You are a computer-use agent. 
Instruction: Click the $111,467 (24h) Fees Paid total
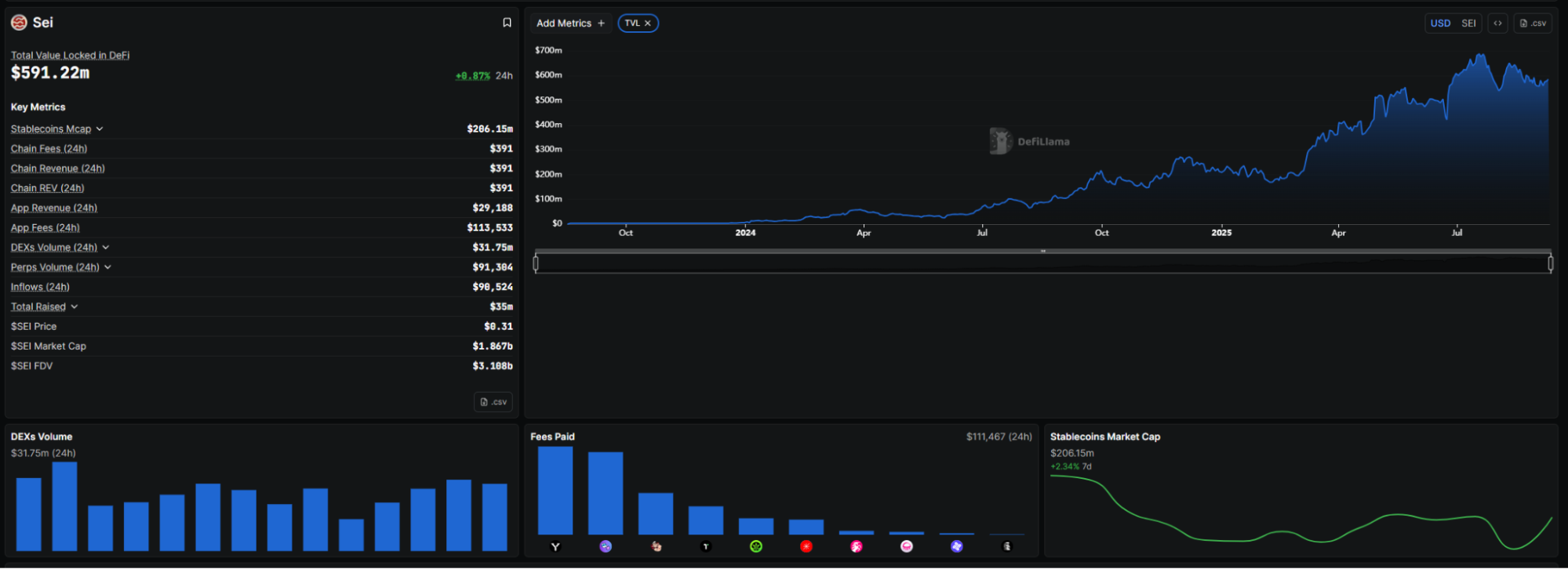[999, 437]
